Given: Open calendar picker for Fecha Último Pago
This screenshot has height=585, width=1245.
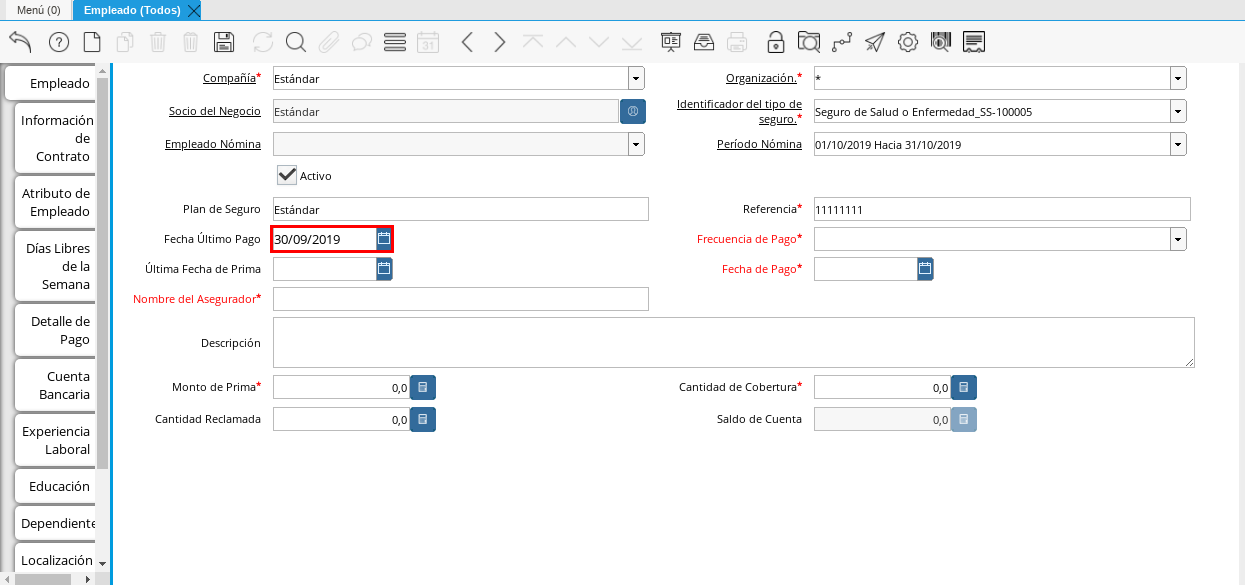Looking at the screenshot, I should click(x=384, y=238).
